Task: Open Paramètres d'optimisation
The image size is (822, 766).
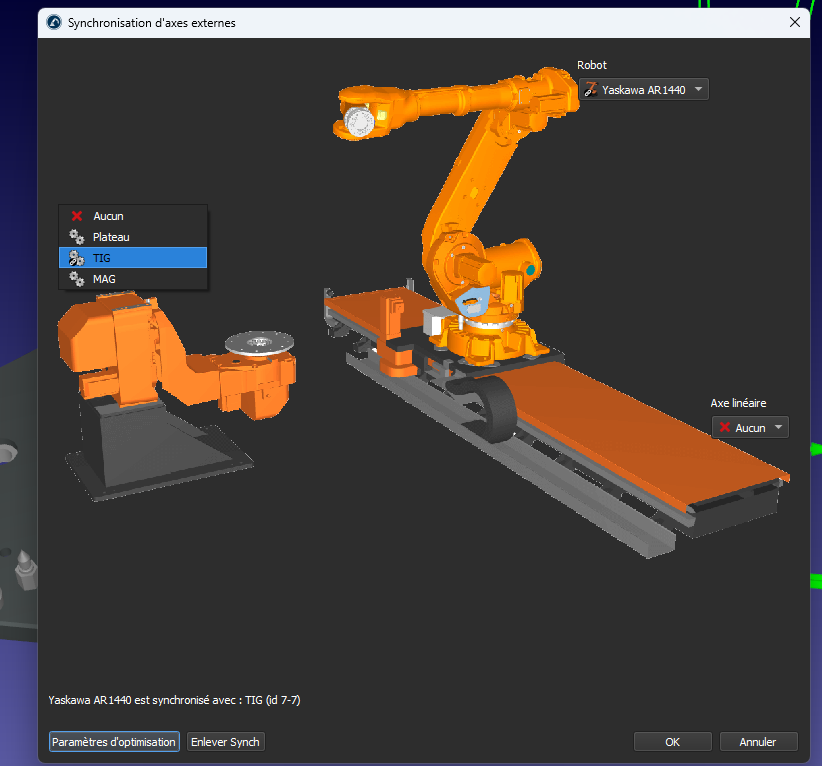Action: (114, 742)
